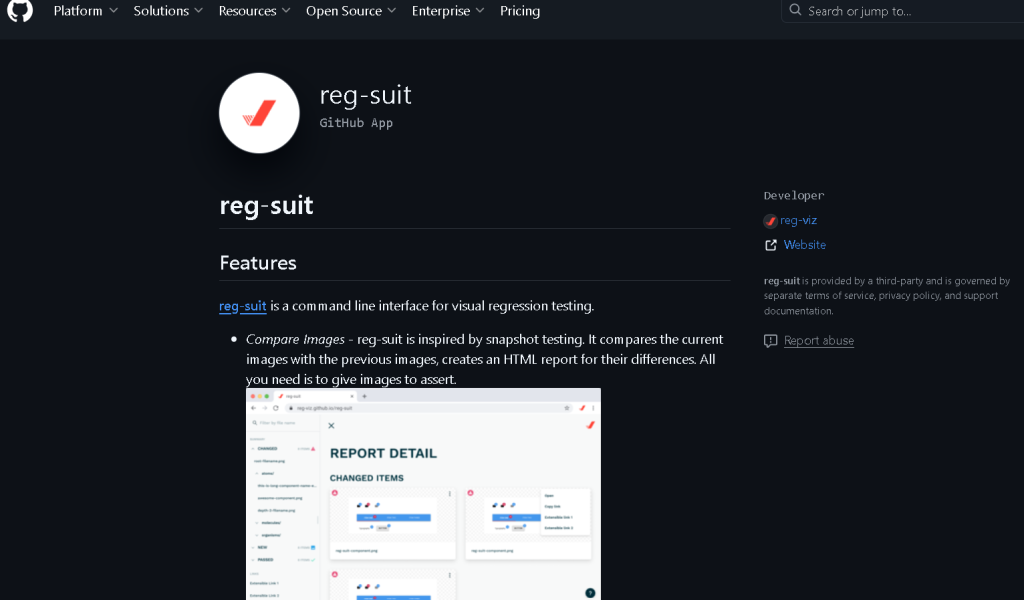Open the GitHub home logo
This screenshot has height=600, width=1024.
tap(20, 10)
